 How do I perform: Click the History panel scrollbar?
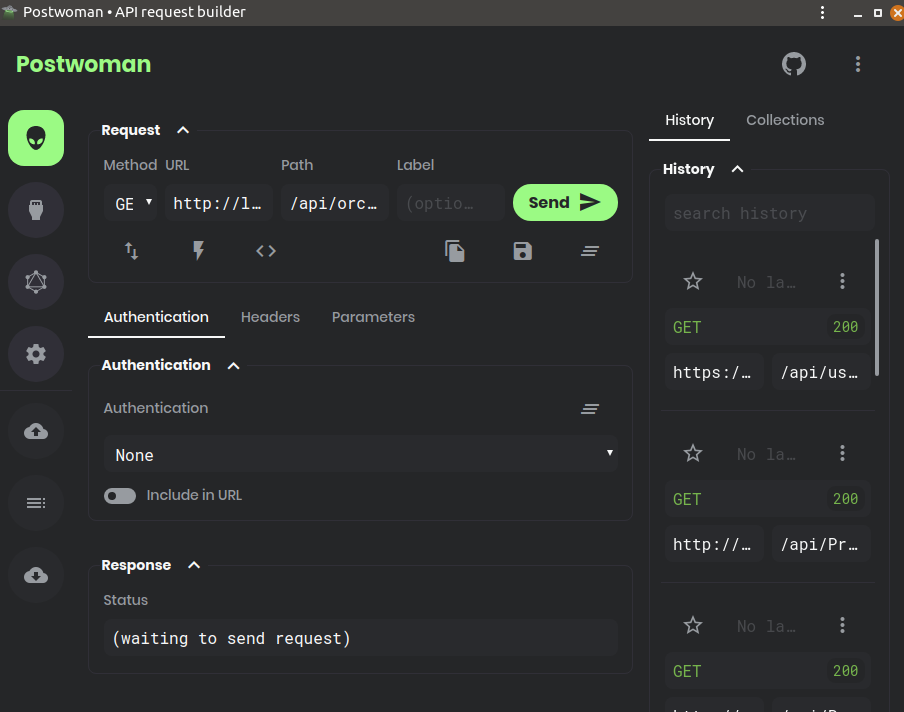click(x=877, y=308)
